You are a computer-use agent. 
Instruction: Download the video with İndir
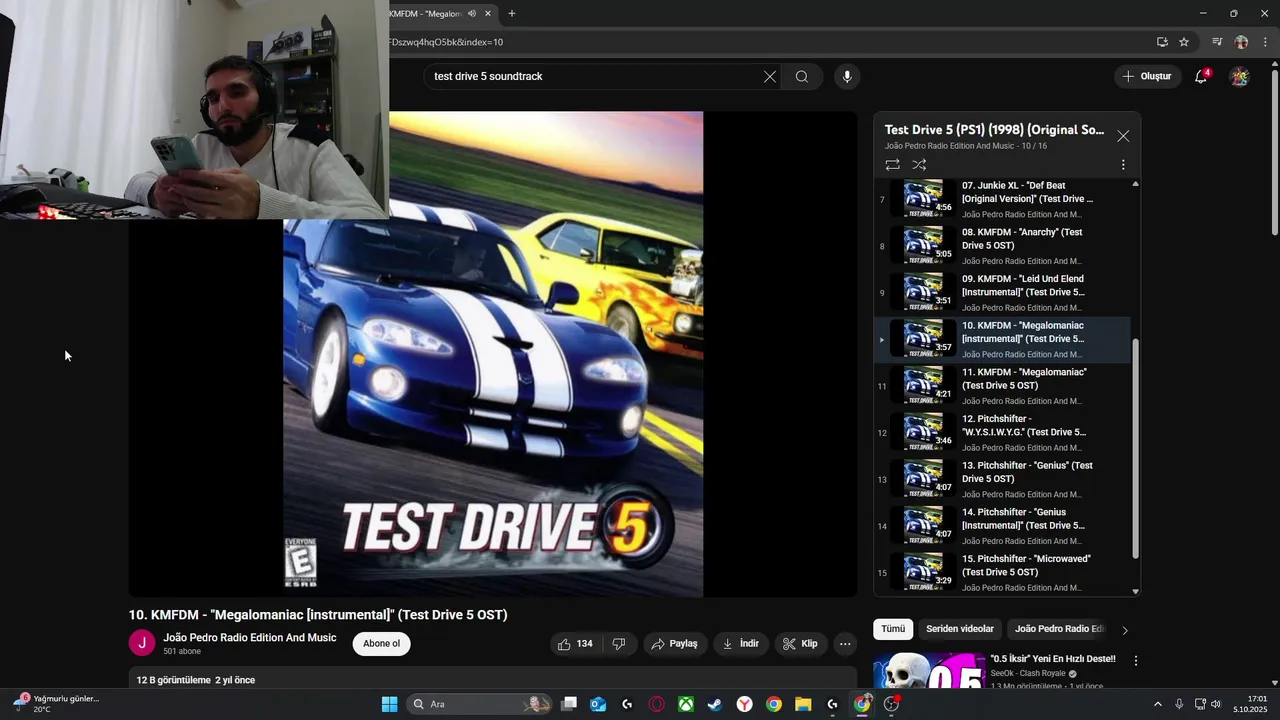point(740,644)
